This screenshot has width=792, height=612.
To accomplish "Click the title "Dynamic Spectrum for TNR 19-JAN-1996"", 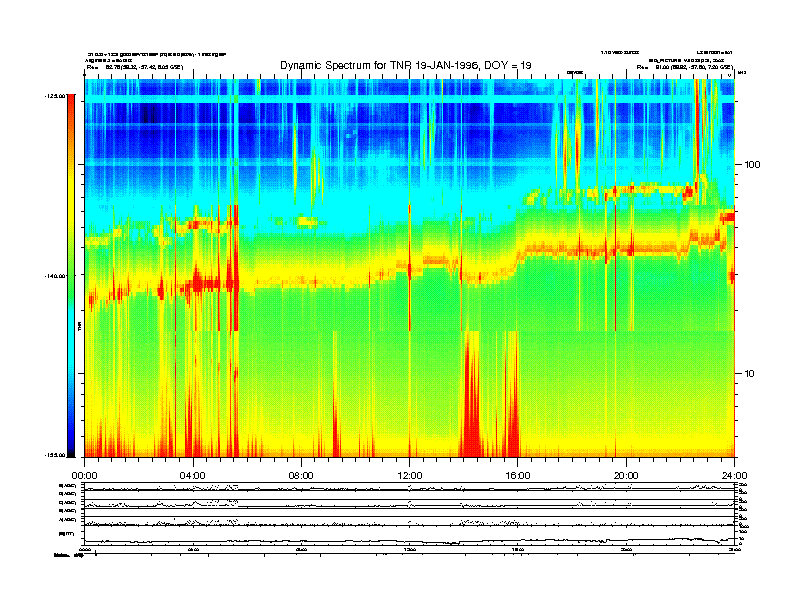I will 379,65.
